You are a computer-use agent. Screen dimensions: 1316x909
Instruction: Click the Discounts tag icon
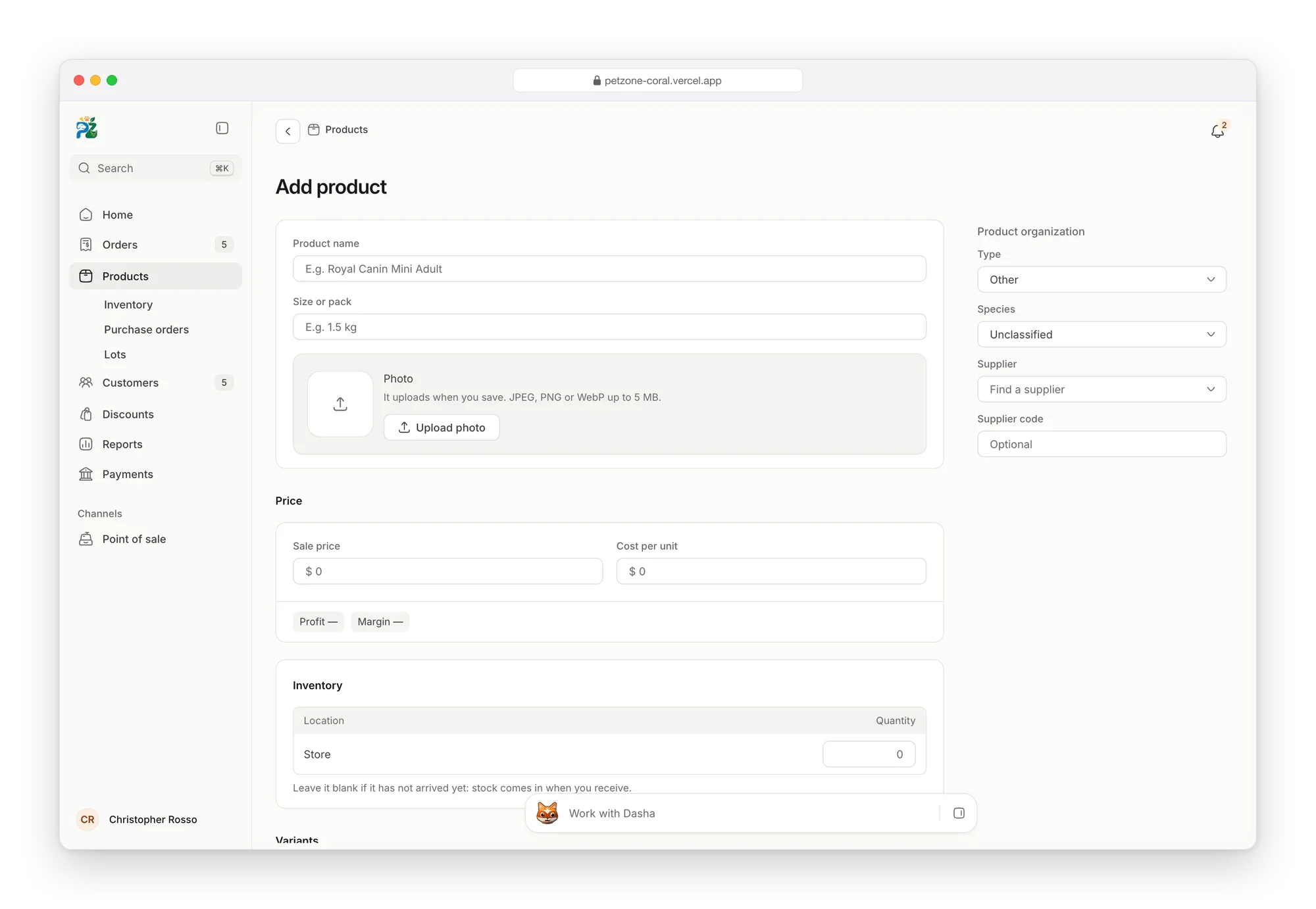click(86, 414)
